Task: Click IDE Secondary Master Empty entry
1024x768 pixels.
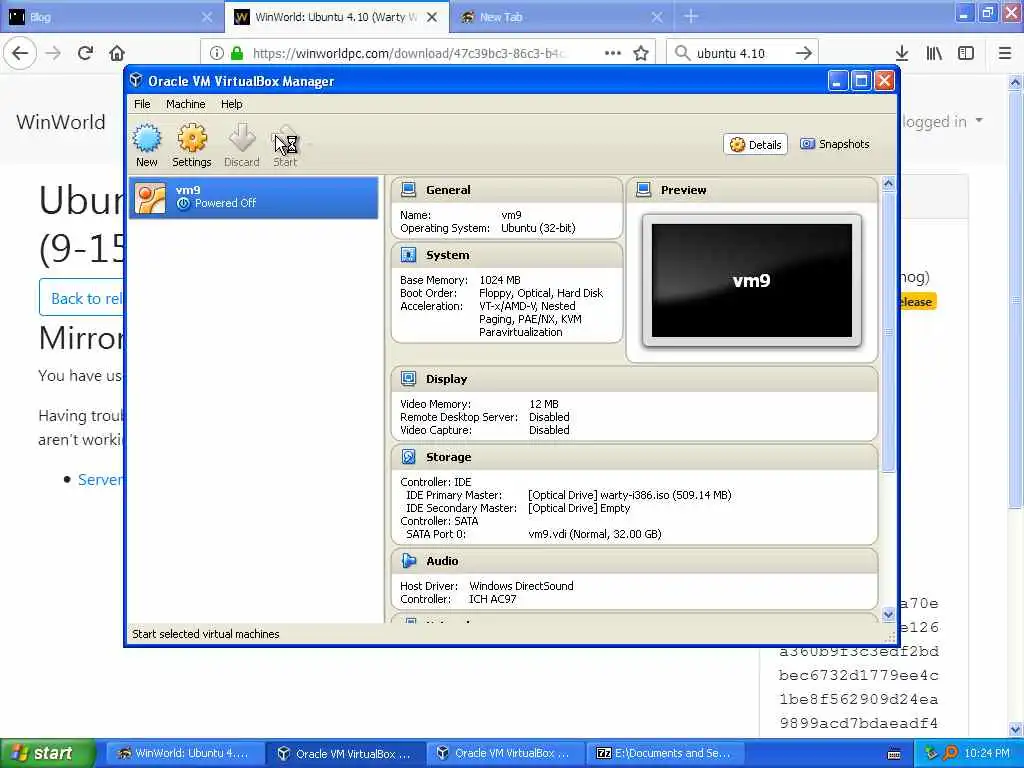Action: pyautogui.click(x=579, y=508)
